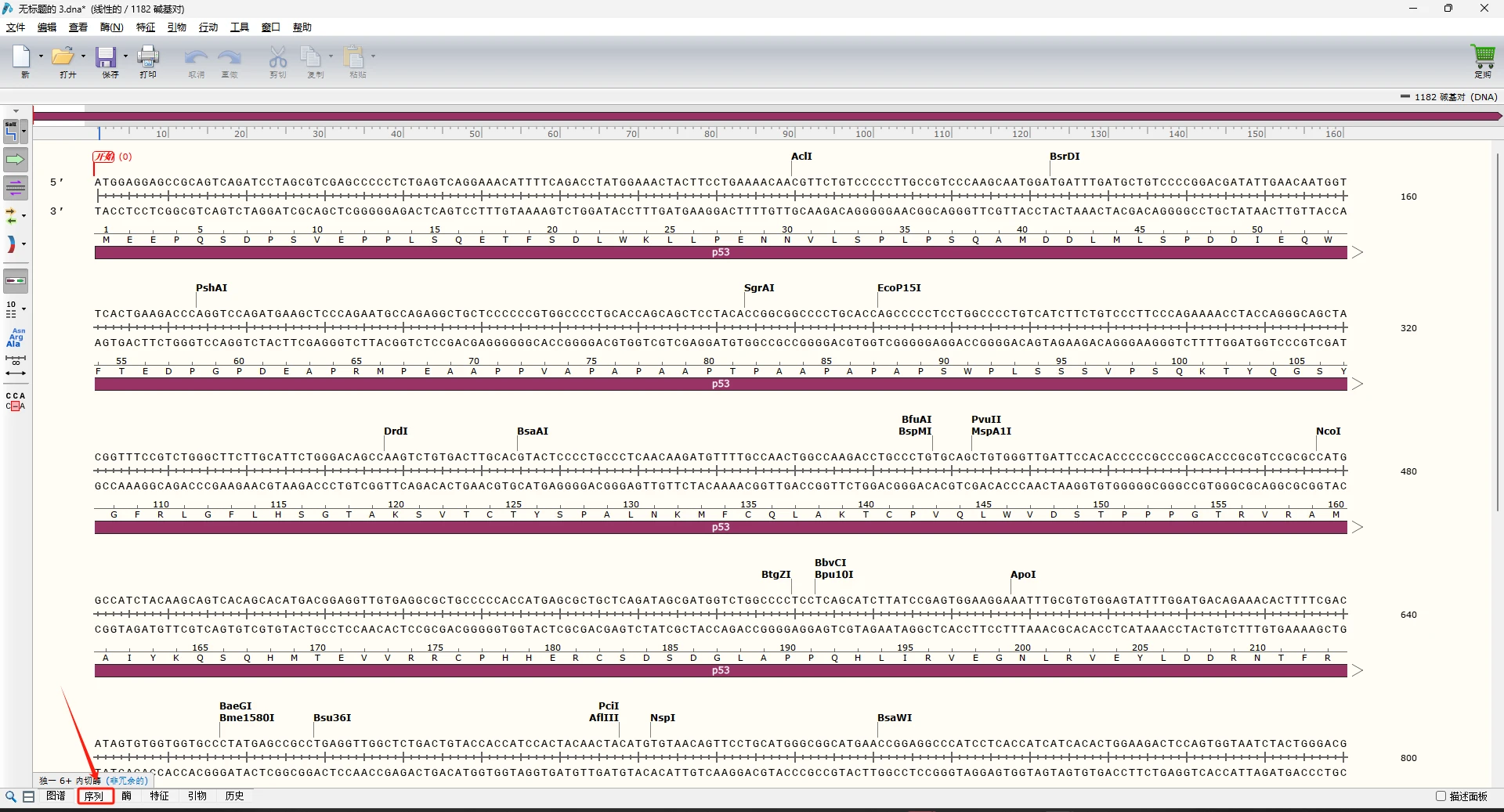The height and width of the screenshot is (812, 1504).
Task: Switch to the 图谱 (Map) tab
Action: click(x=56, y=796)
